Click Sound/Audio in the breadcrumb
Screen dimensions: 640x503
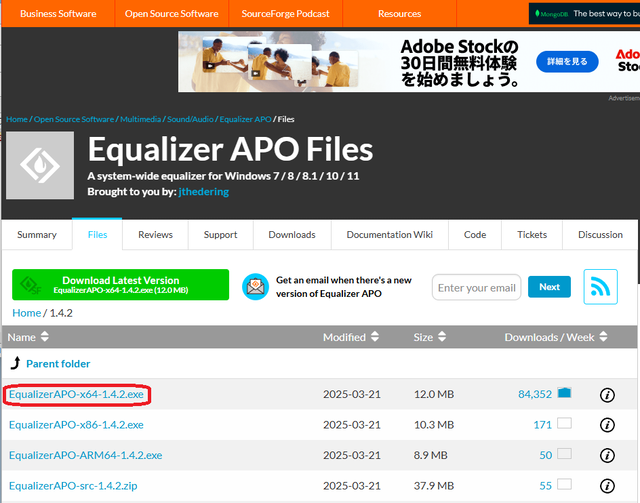190,119
